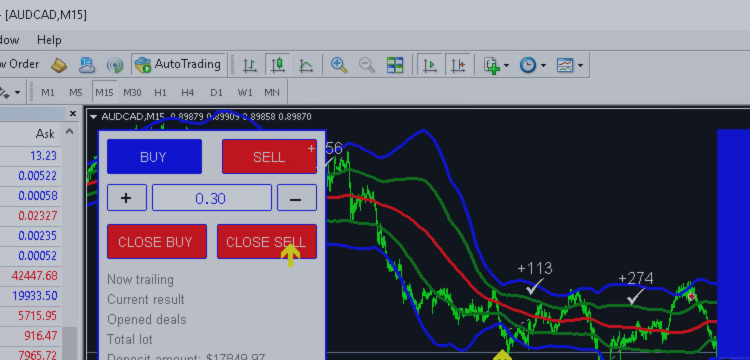
Task: Click the Ask column header
Action: point(45,134)
